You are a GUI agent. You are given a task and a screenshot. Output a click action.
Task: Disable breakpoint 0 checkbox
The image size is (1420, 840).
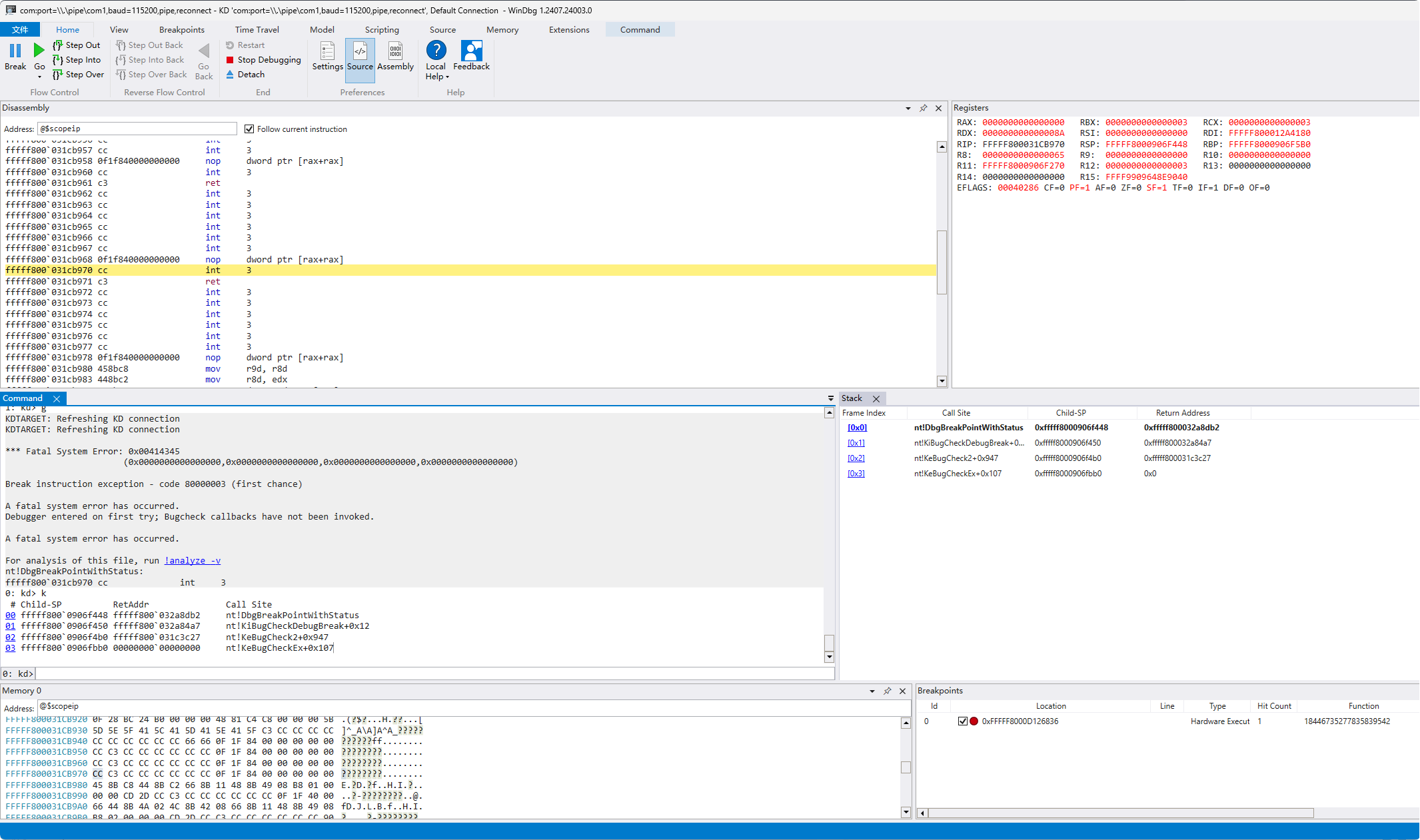coord(962,721)
